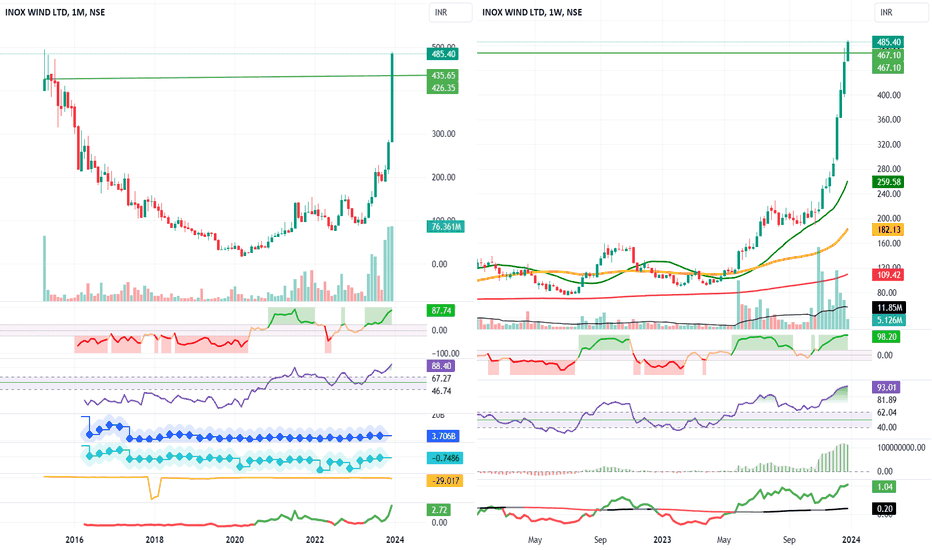This screenshot has height=550, width=932.
Task: Click the 81.89 RSI scale value
Action: click(x=886, y=400)
